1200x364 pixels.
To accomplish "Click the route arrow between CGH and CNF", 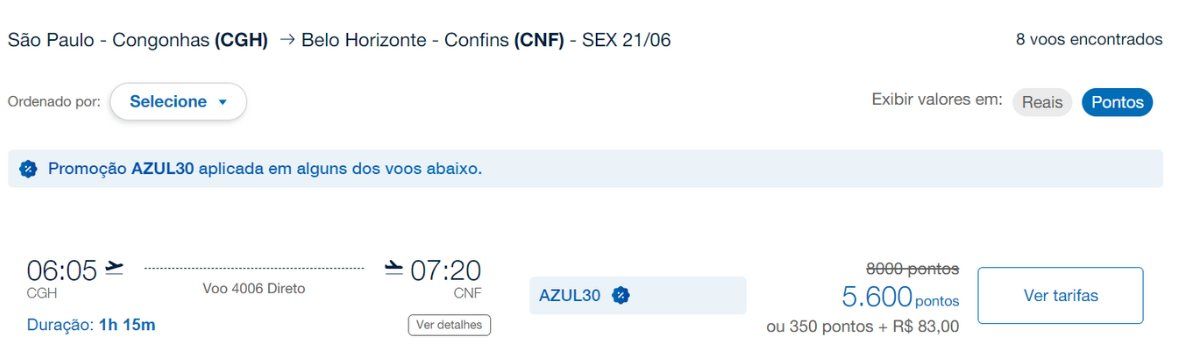I will 287,40.
